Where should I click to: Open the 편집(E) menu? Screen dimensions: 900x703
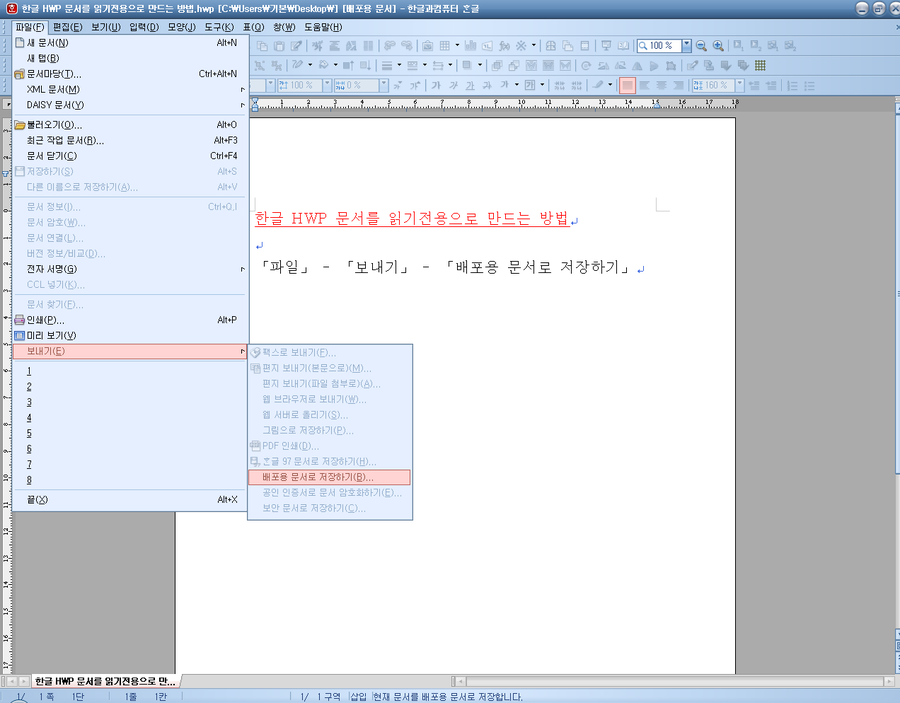pos(67,27)
